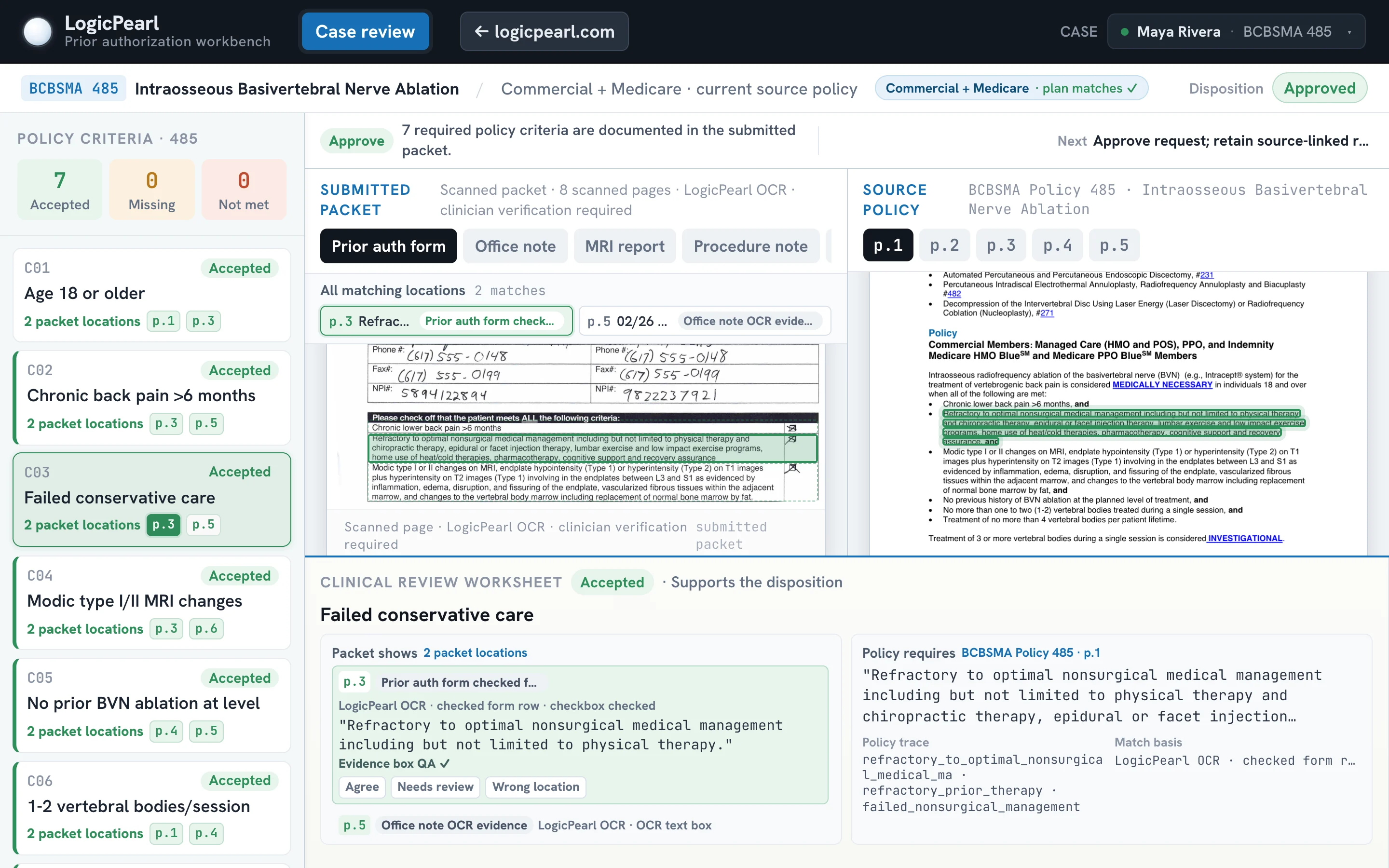Open the Procedure note tab
This screenshot has height=868, width=1389.
[750, 246]
